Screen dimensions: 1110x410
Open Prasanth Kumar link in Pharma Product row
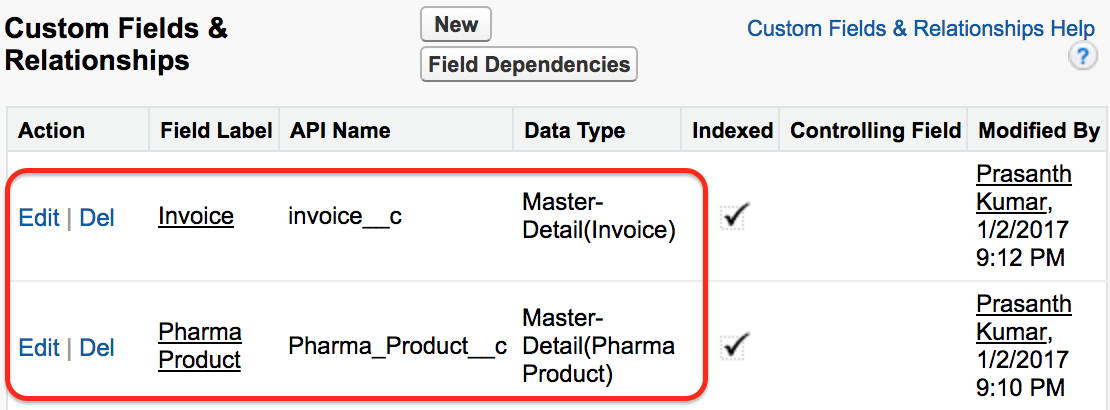(x=1024, y=319)
